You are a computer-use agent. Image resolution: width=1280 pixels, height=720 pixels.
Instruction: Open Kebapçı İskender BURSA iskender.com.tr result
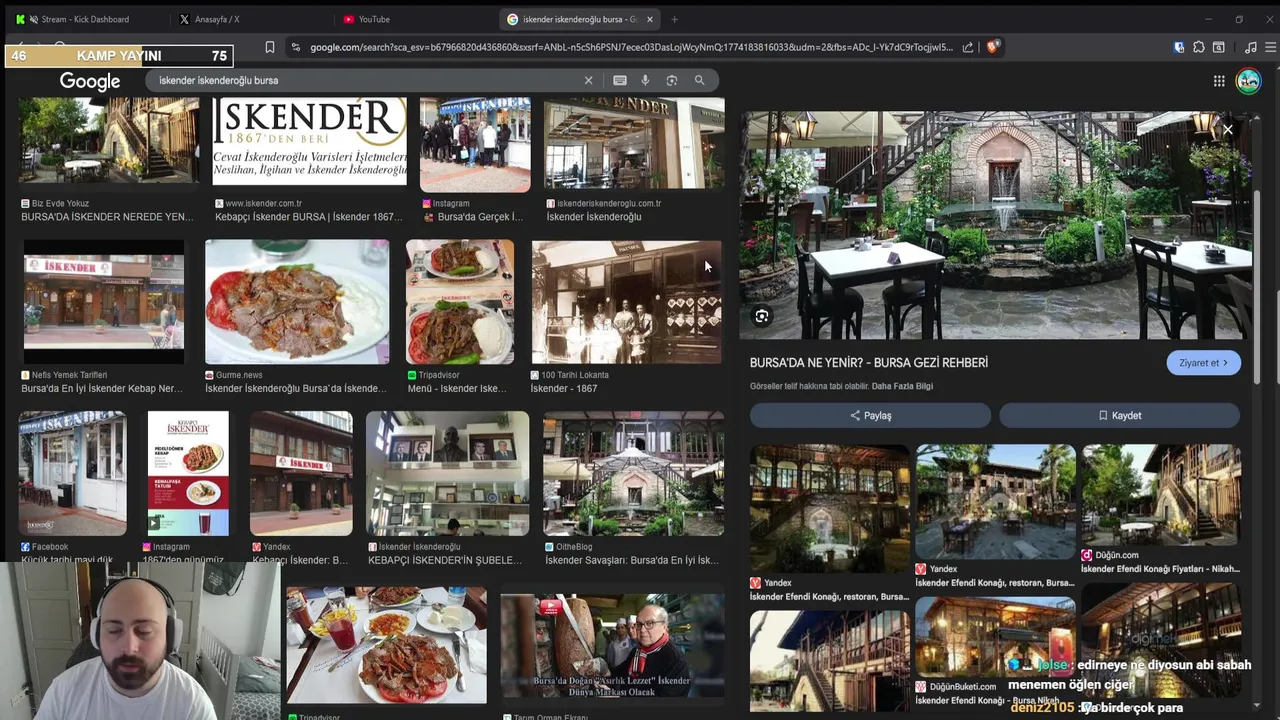click(309, 217)
